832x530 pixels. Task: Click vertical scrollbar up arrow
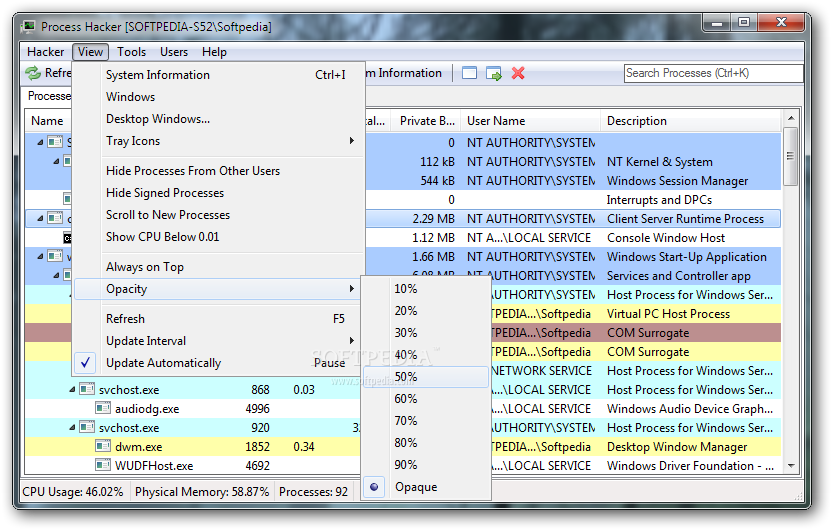(791, 118)
